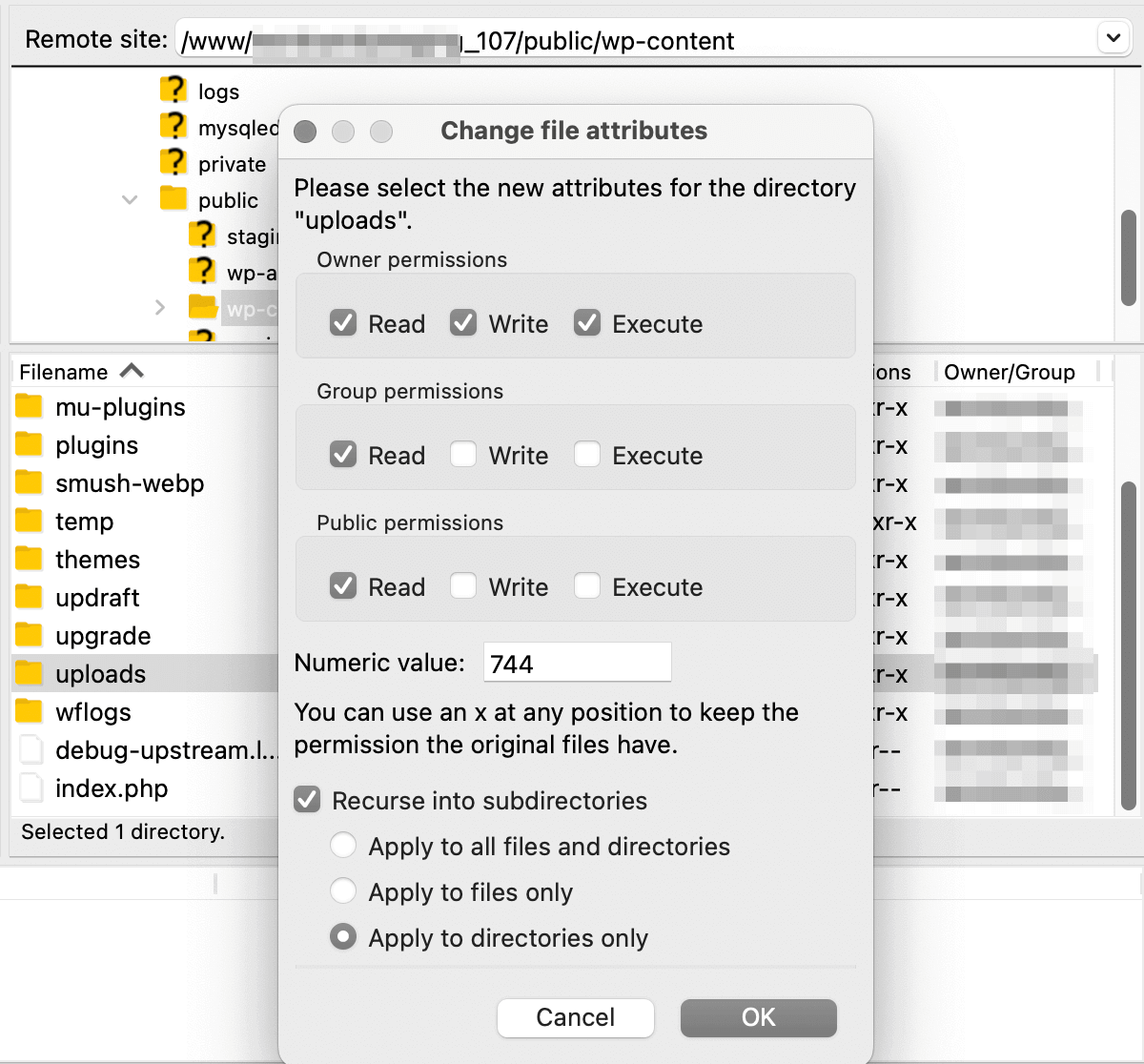The height and width of the screenshot is (1064, 1144).
Task: Expand the wp-content directory
Action: 159,308
